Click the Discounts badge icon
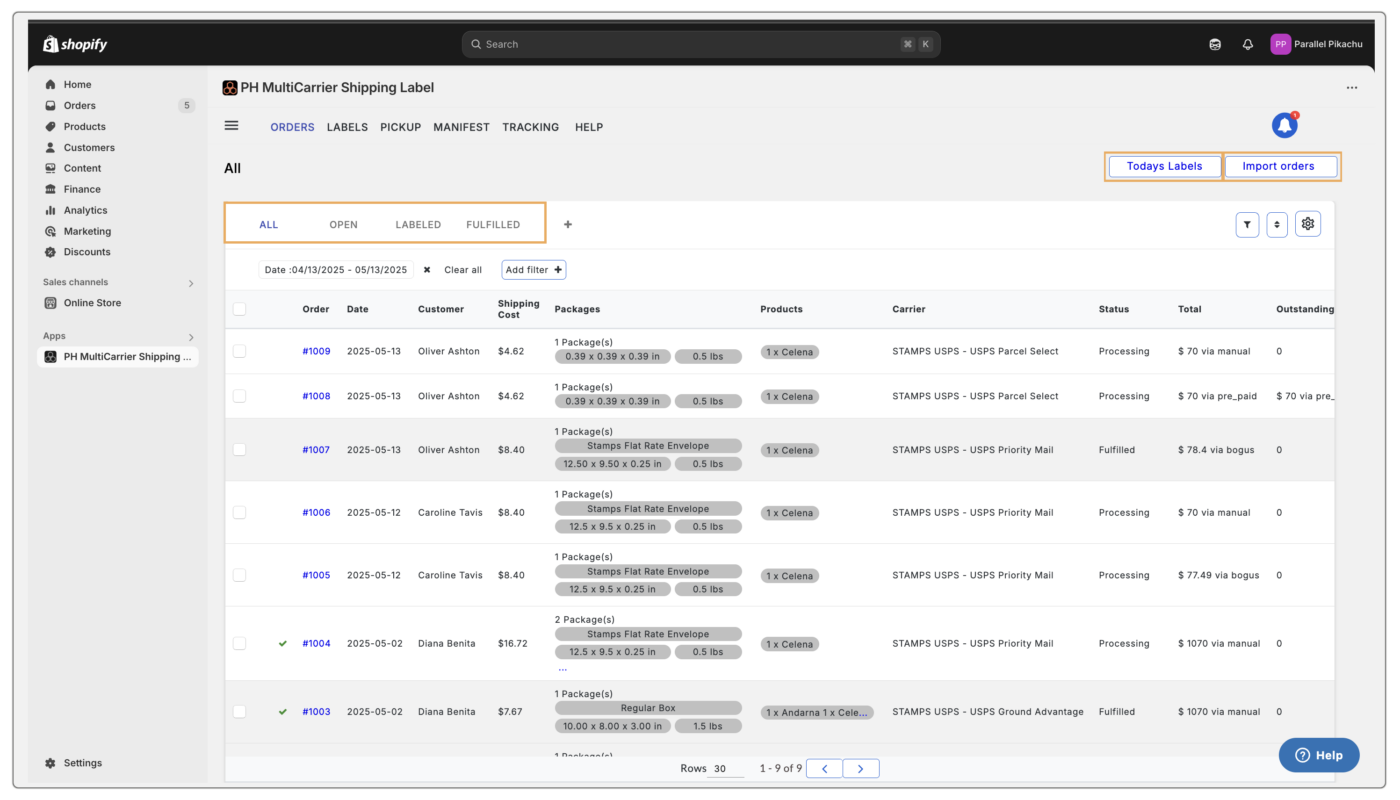 click(x=51, y=253)
